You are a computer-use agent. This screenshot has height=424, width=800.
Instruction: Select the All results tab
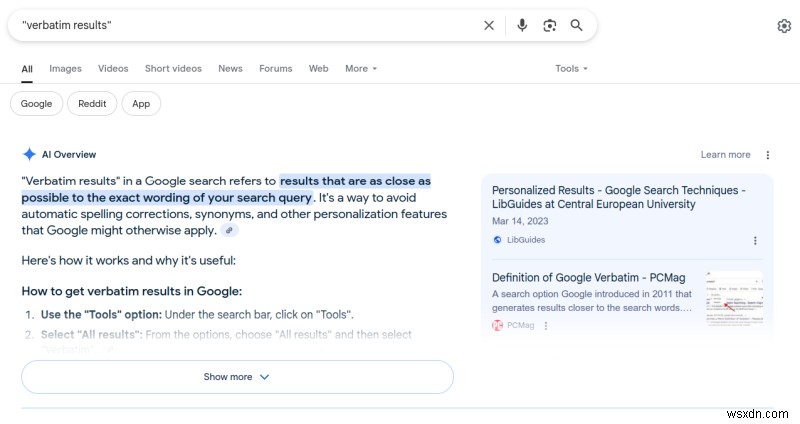coord(27,69)
